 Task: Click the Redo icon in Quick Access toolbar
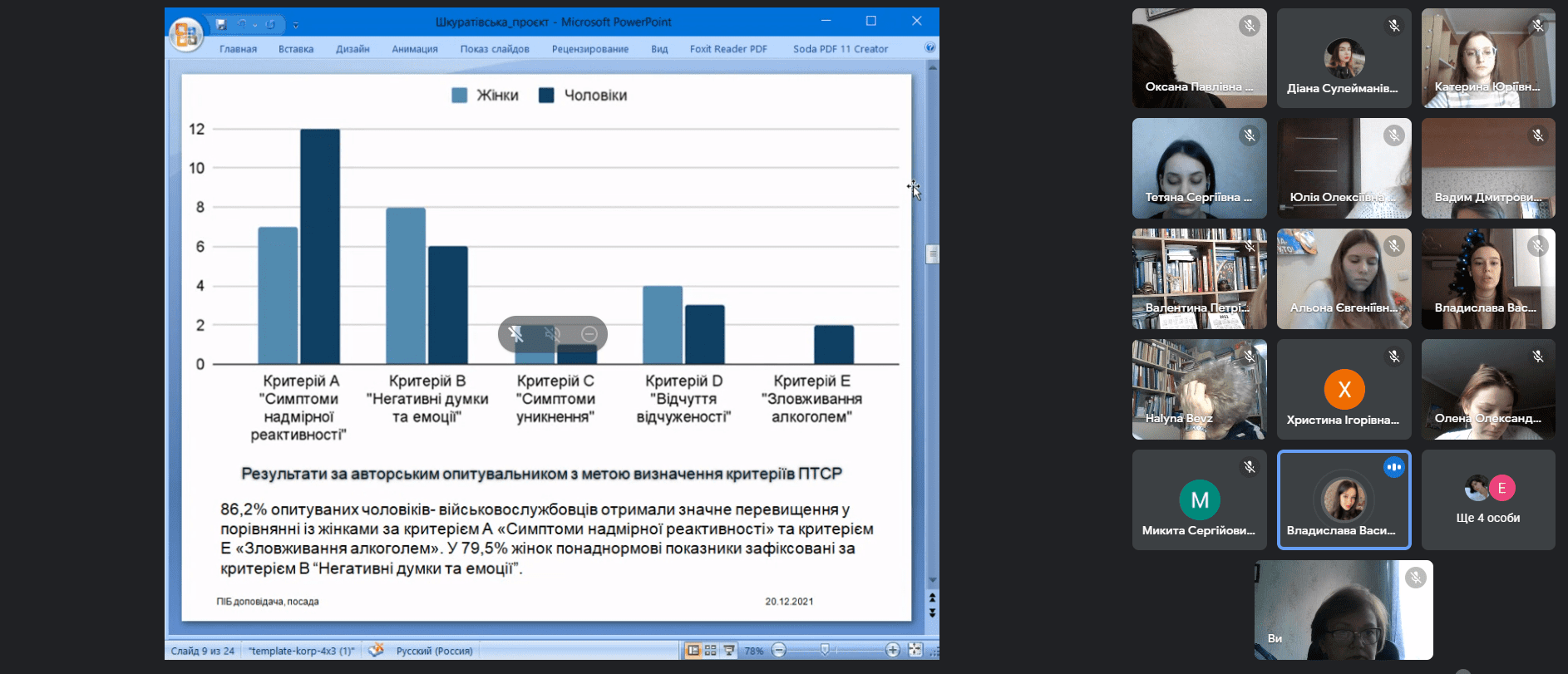pos(270,24)
